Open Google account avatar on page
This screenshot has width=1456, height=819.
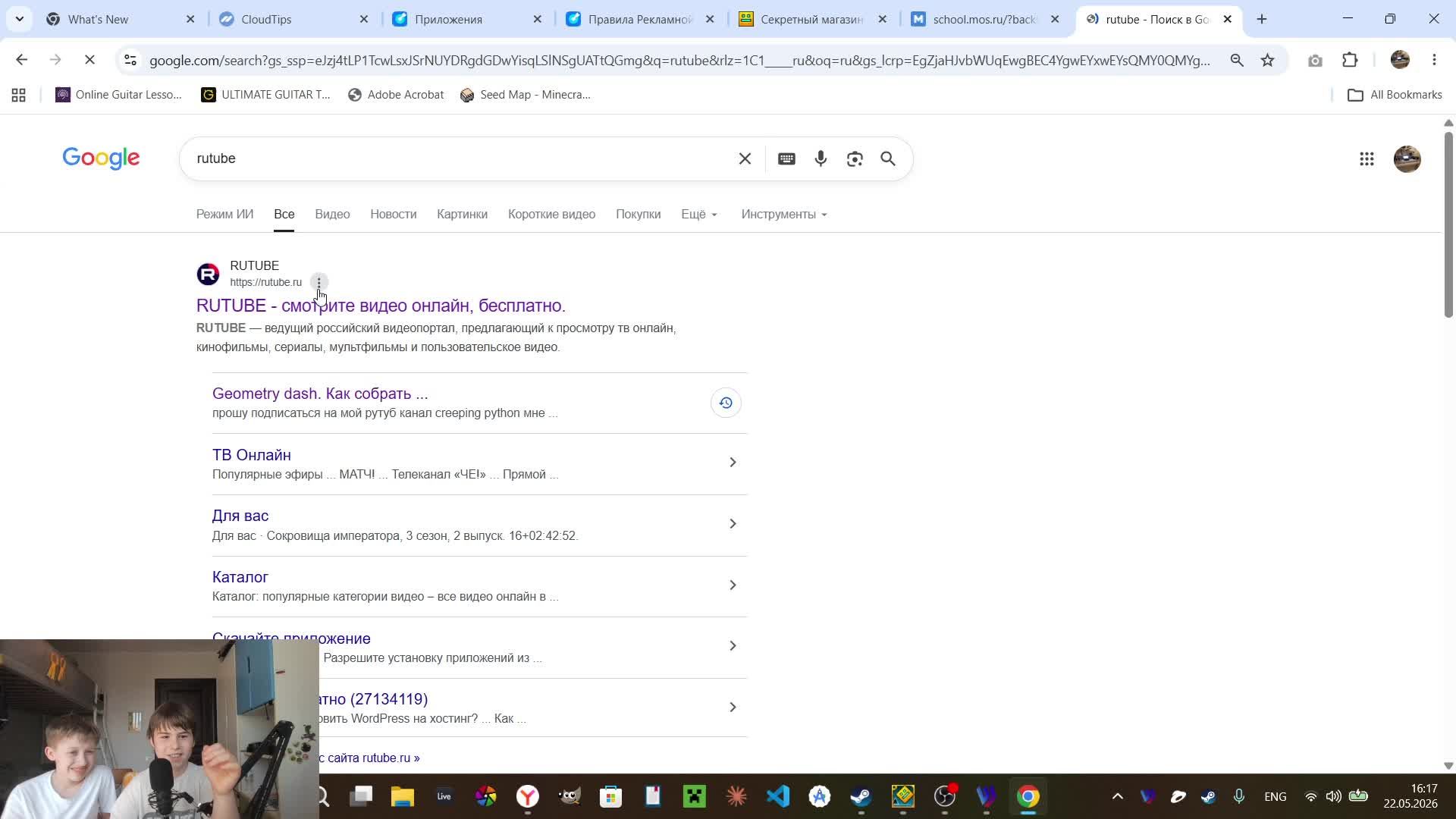tap(1407, 158)
